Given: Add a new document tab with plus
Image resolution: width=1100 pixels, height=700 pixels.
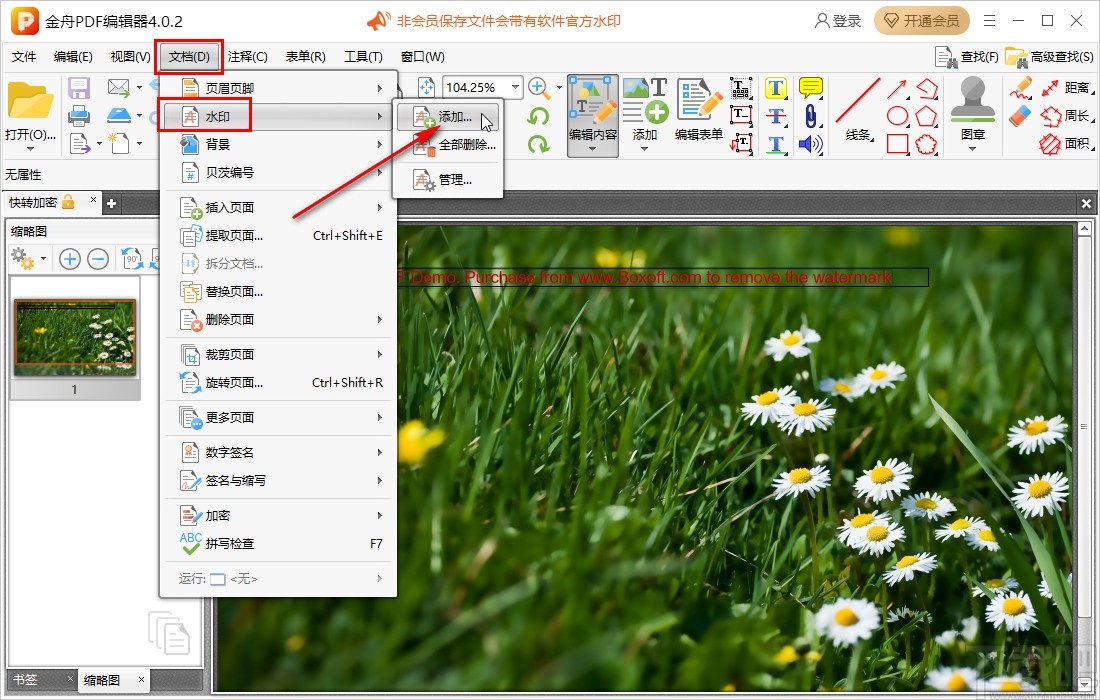Looking at the screenshot, I should [x=111, y=203].
